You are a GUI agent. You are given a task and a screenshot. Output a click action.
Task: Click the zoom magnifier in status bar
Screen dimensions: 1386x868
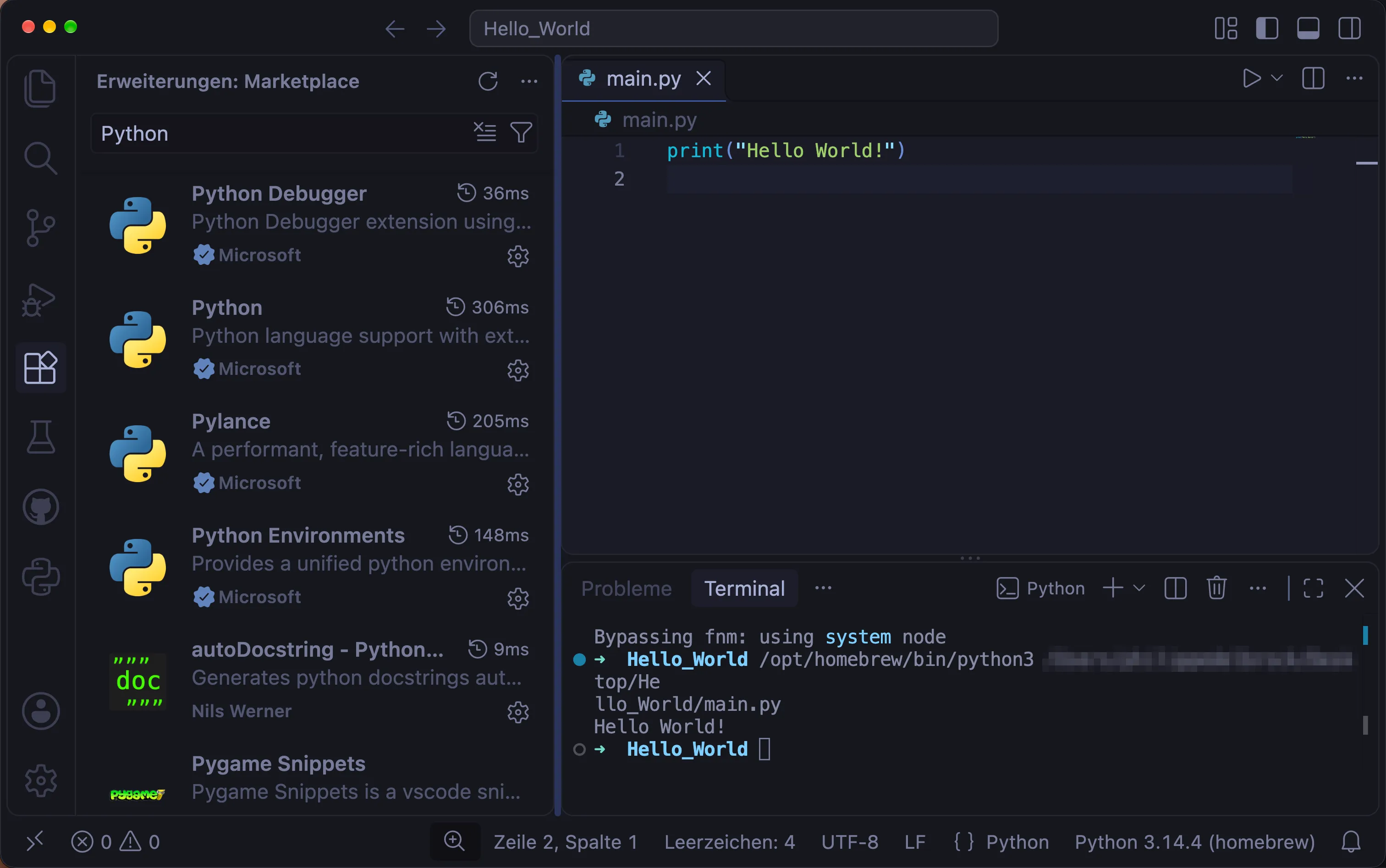click(x=454, y=841)
